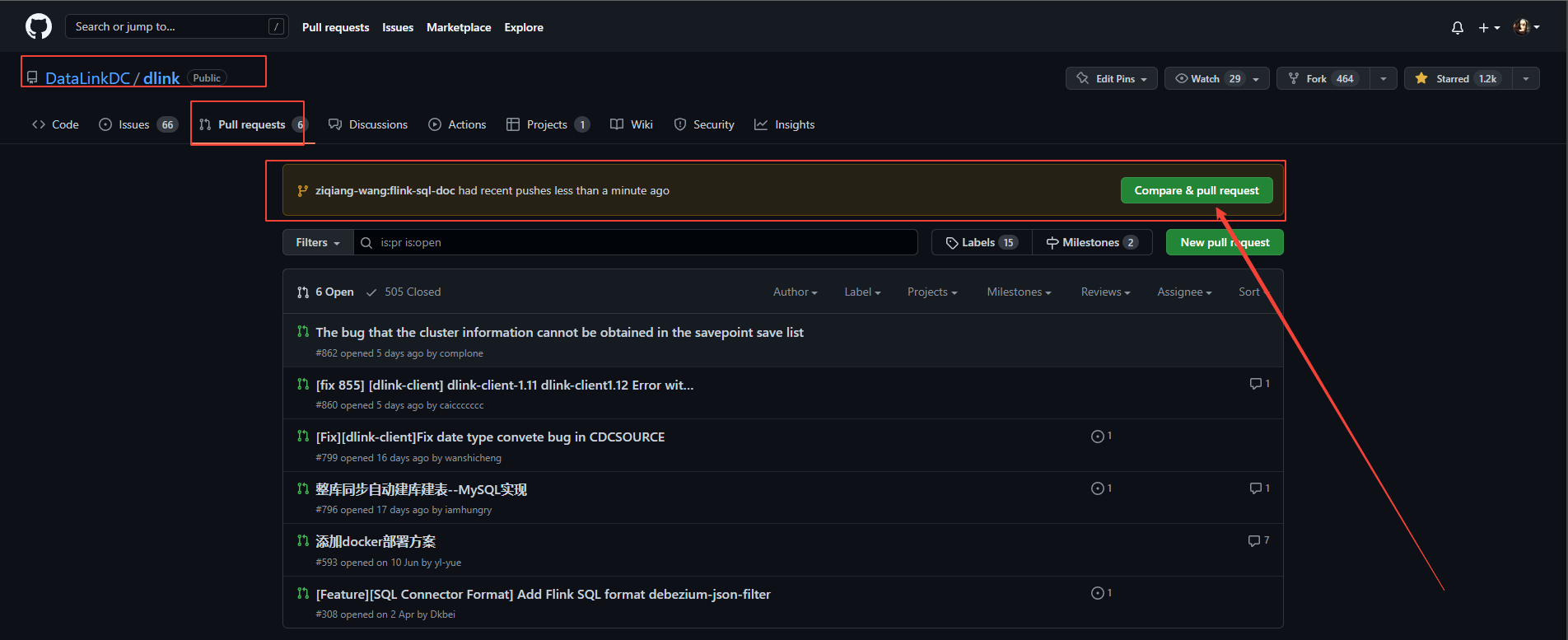The image size is (1568, 640).
Task: Open Pull requests in top navigation
Action: [x=335, y=27]
